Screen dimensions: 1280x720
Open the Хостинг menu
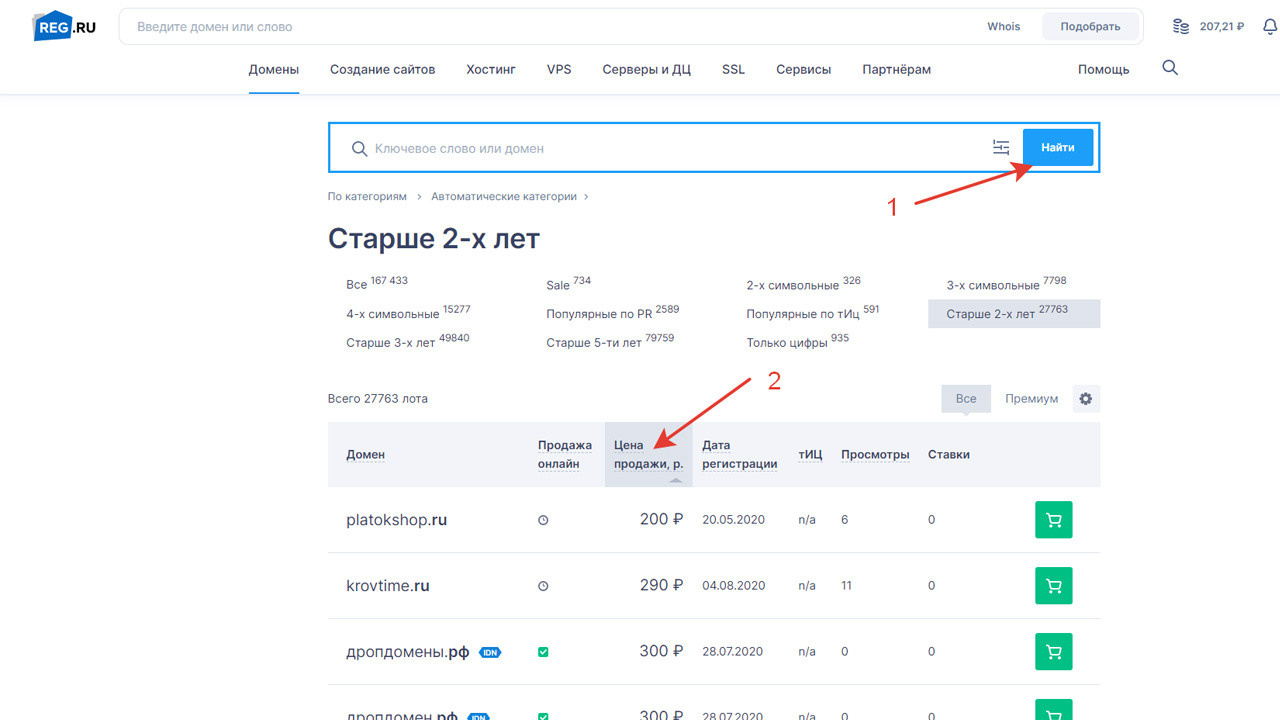point(490,69)
